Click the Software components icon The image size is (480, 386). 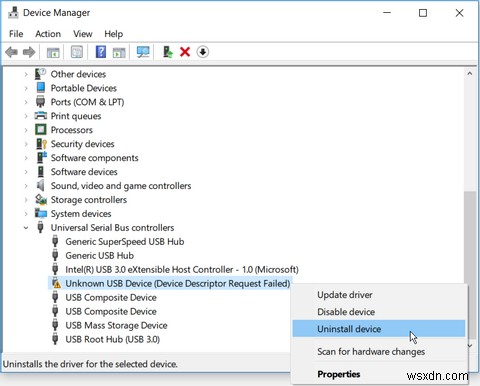coord(42,157)
